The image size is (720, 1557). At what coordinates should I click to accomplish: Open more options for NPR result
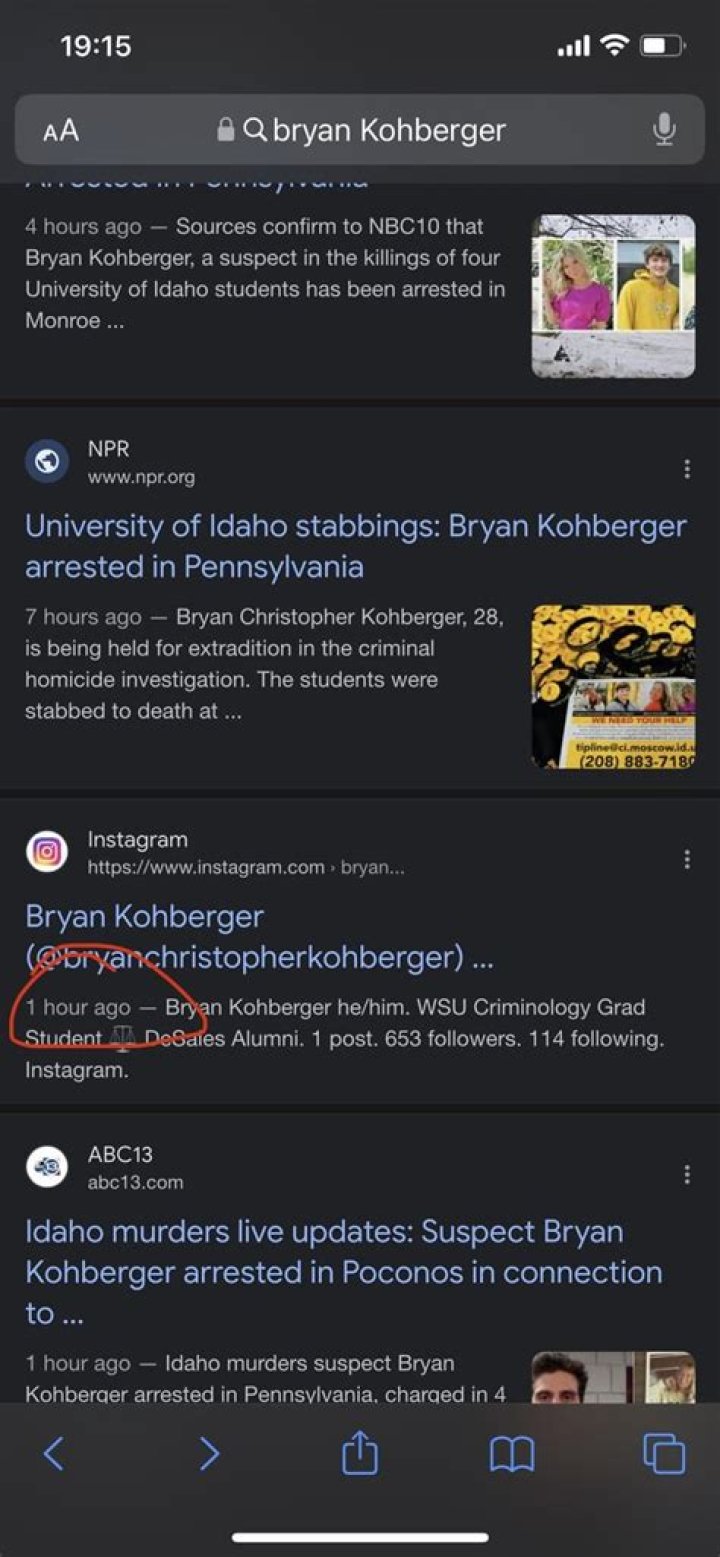pyautogui.click(x=686, y=469)
